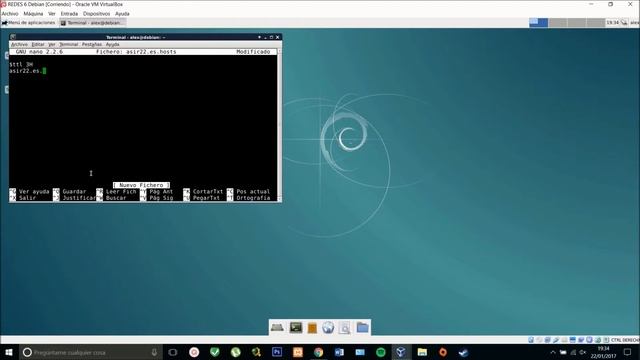Open VirtualBox Dispositivos menu

pos(96,13)
